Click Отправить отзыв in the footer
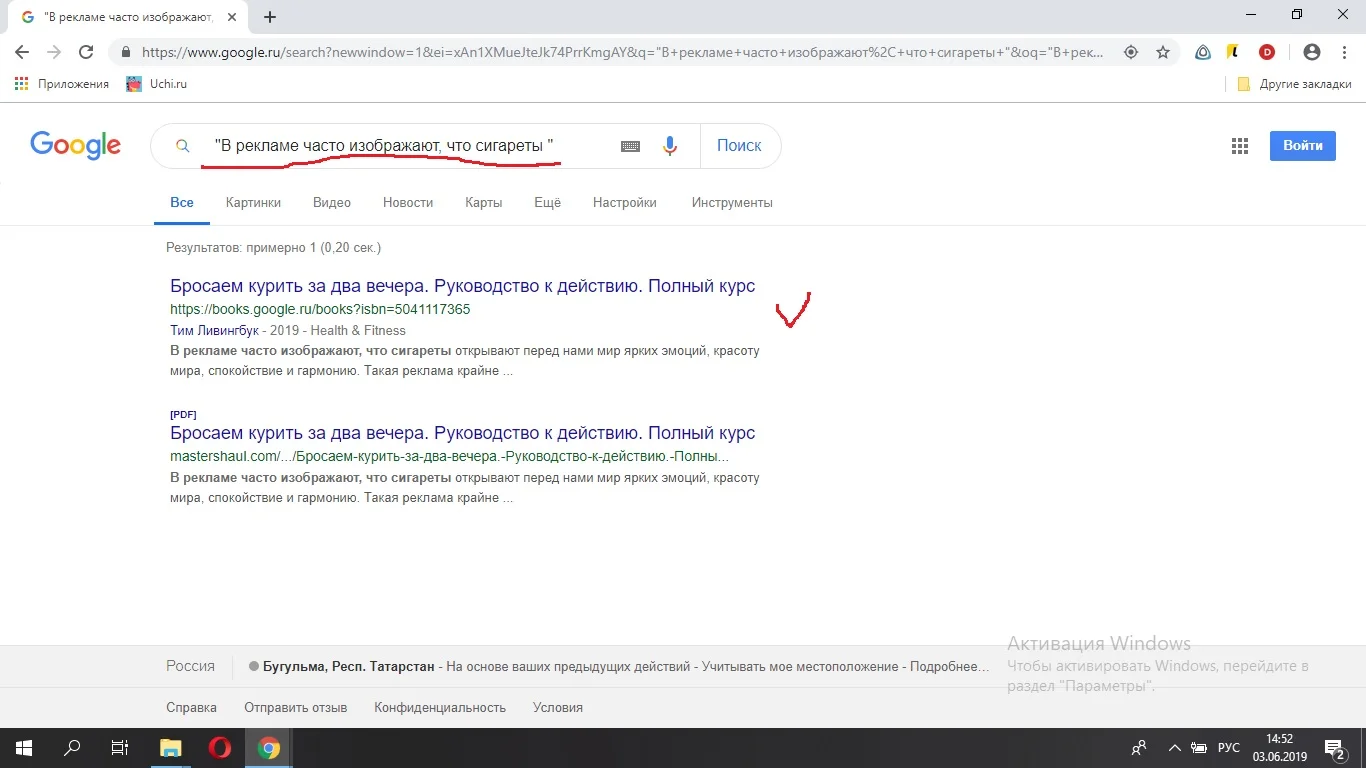The image size is (1366, 768). [296, 707]
